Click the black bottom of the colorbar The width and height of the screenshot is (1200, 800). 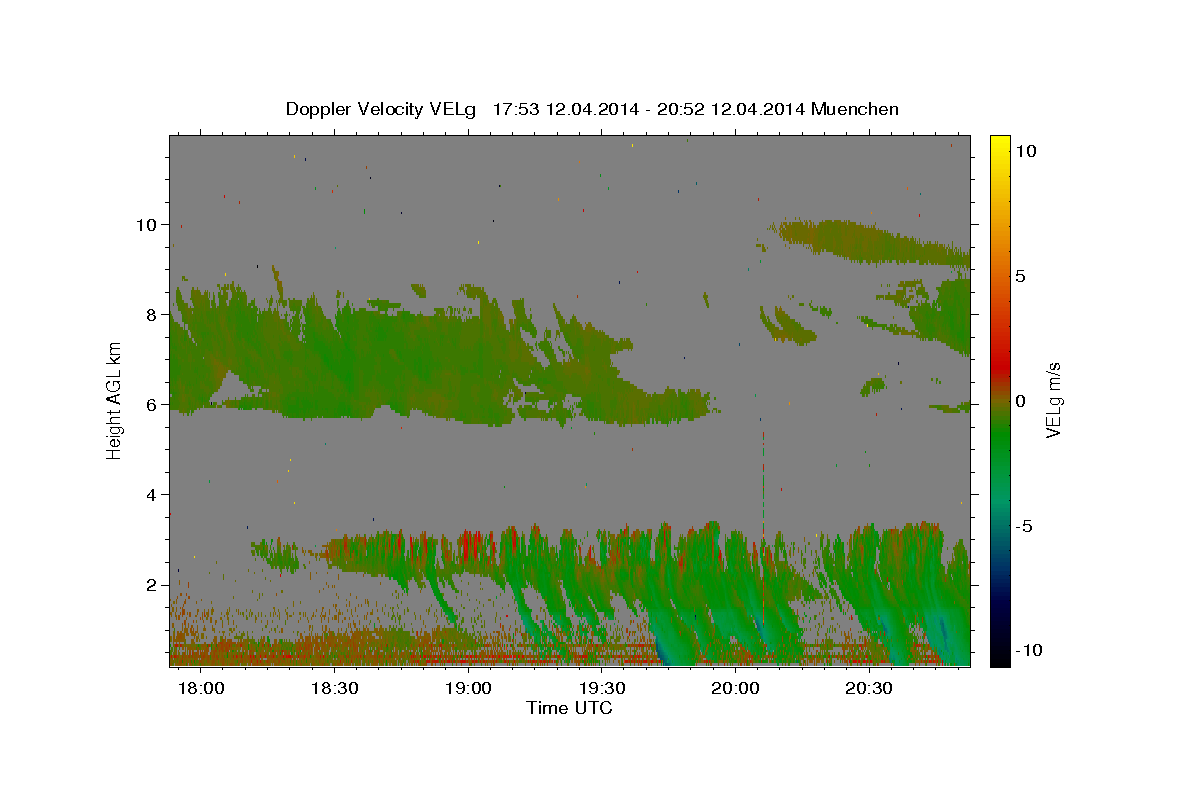pyautogui.click(x=999, y=656)
